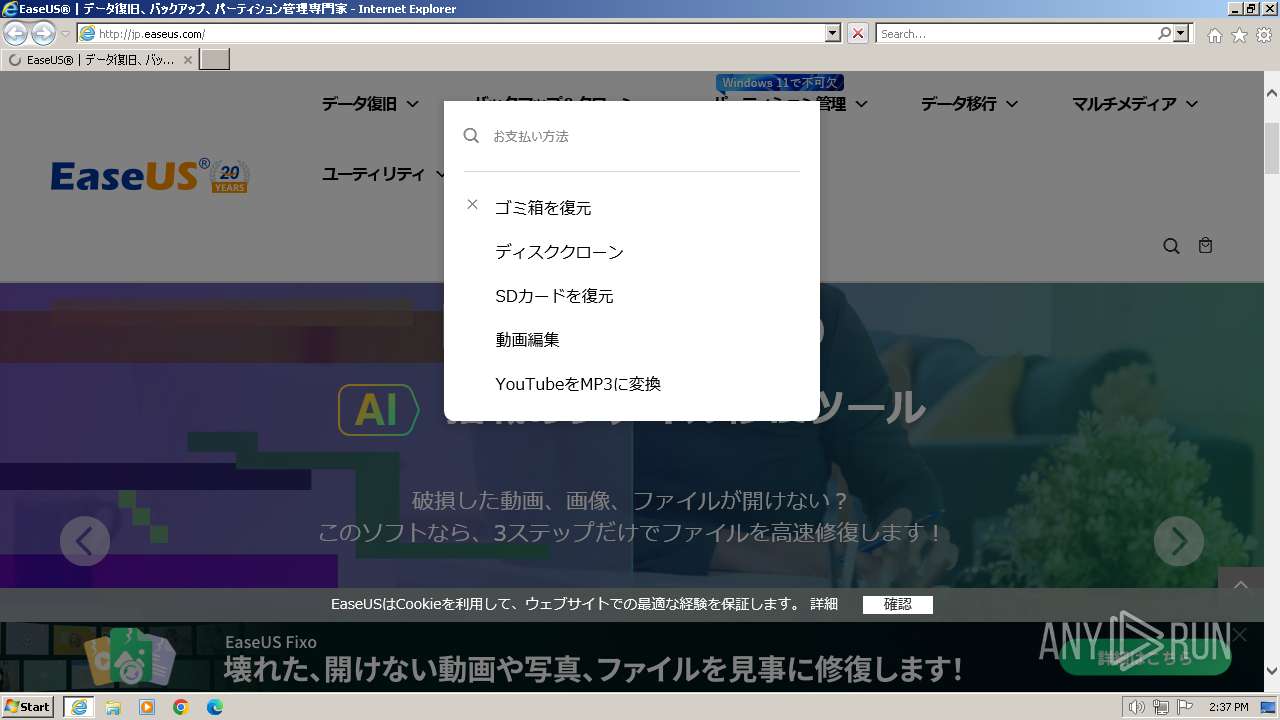Click the IE forward navigation arrow
This screenshot has height=720, width=1280.
(x=43, y=34)
